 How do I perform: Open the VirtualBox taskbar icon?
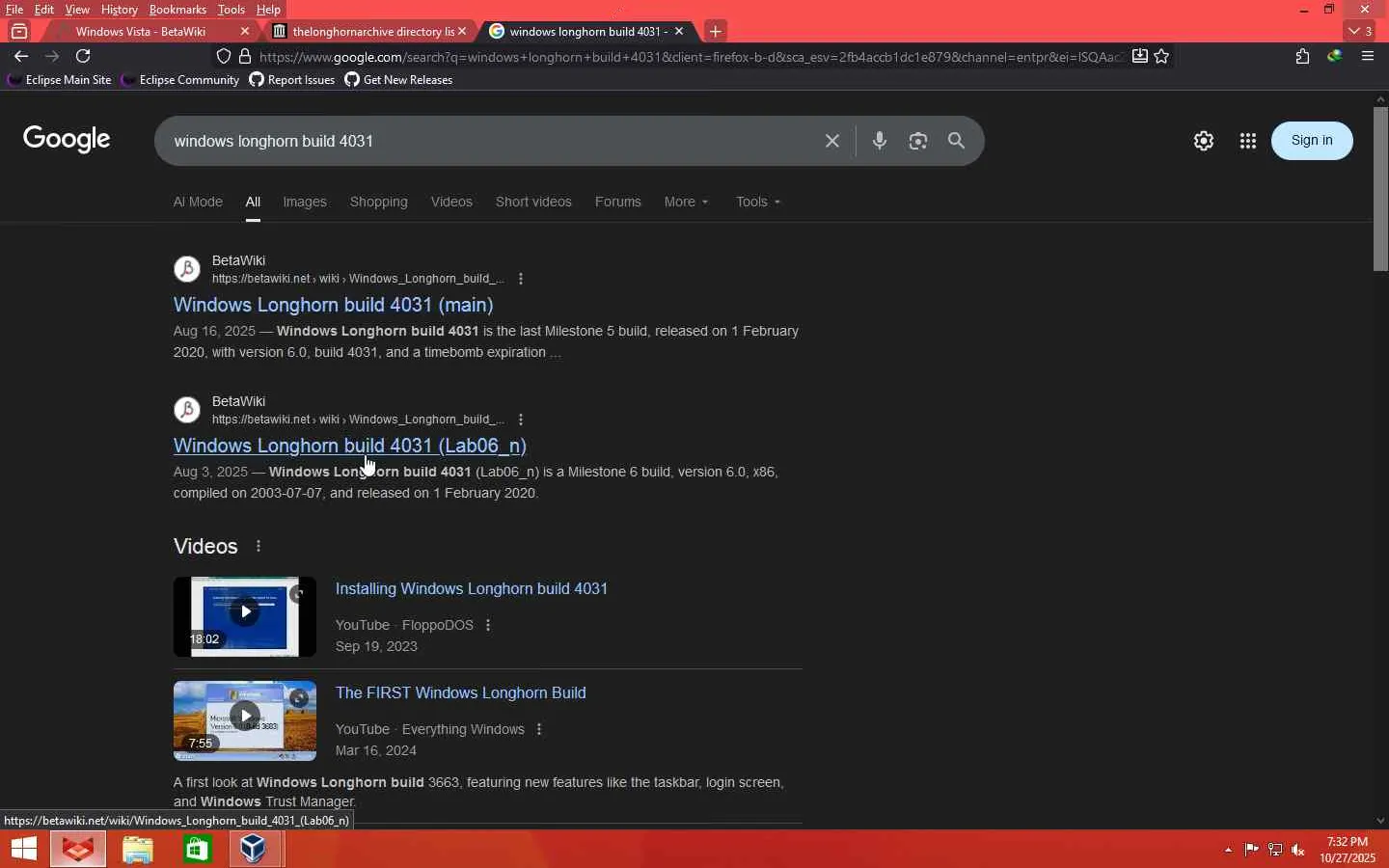tap(254, 850)
